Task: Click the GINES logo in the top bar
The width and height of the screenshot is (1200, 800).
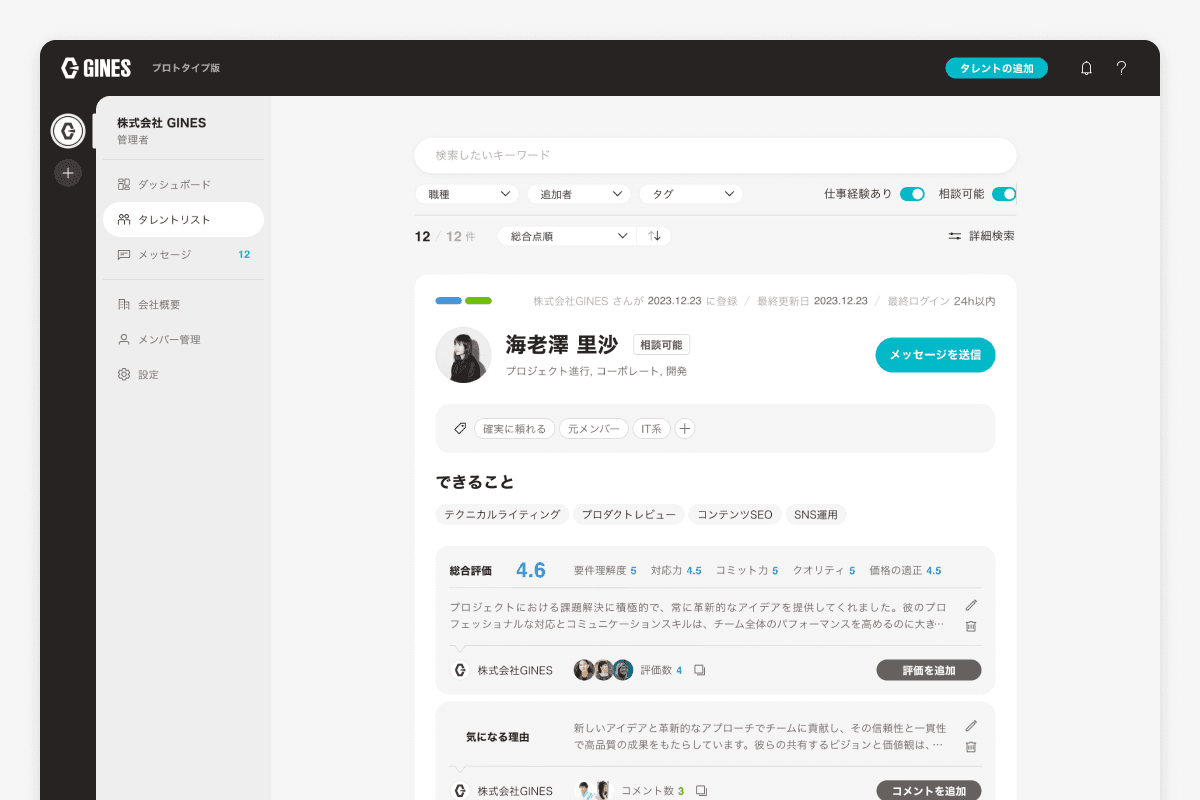Action: tap(95, 68)
